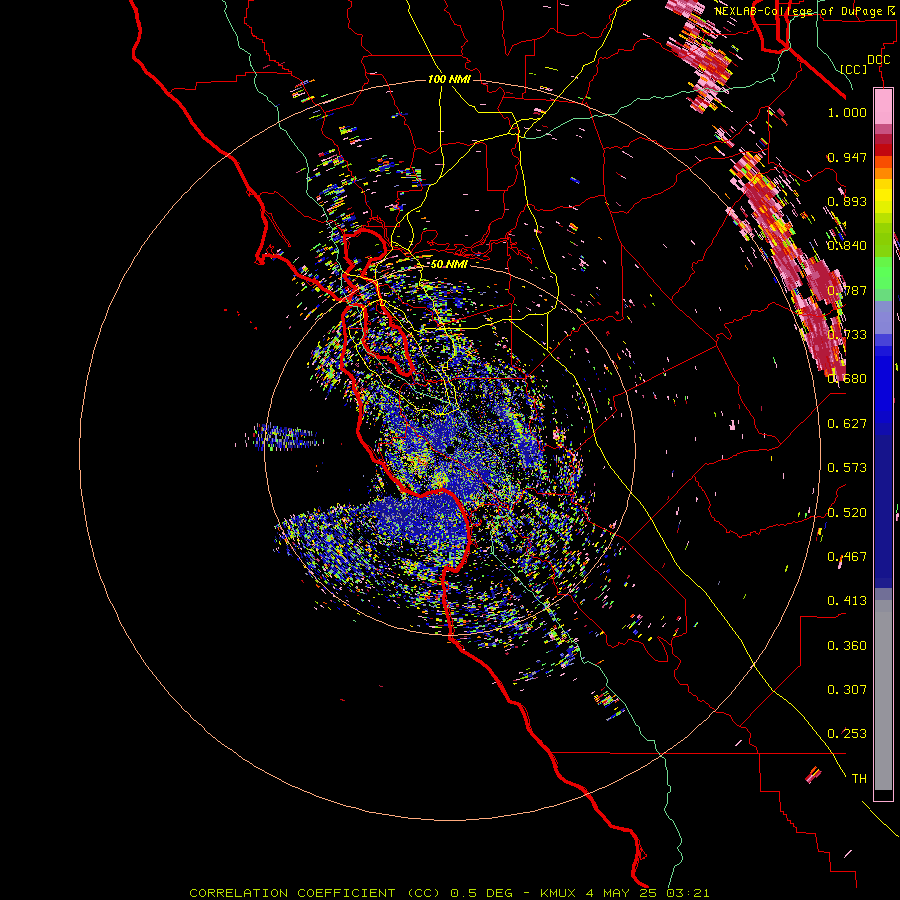Select the 0.573 legend value
The image size is (900, 900).
tap(847, 468)
